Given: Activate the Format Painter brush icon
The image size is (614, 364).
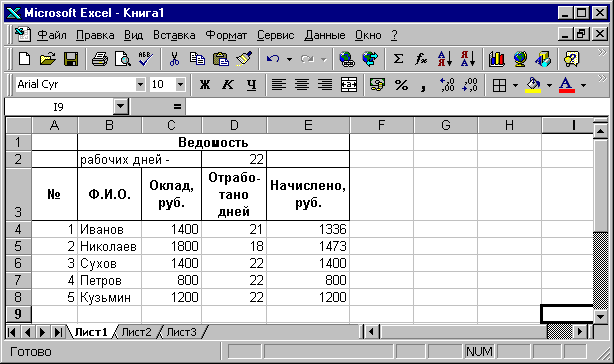Looking at the screenshot, I should click(x=244, y=59).
